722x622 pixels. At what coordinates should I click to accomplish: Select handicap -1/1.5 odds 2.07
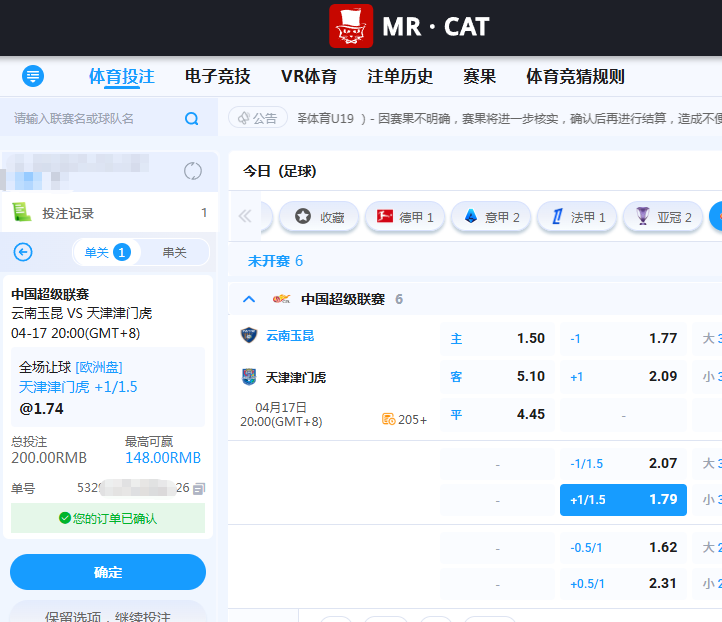[x=623, y=463]
